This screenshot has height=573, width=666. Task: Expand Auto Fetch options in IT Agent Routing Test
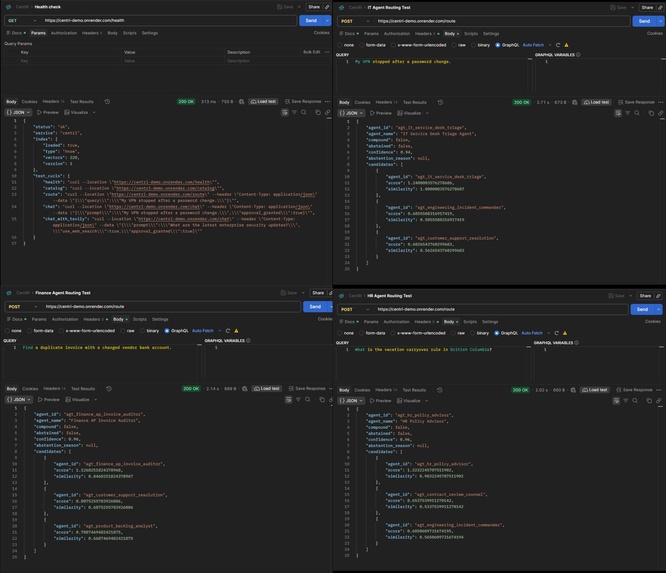[x=550, y=45]
